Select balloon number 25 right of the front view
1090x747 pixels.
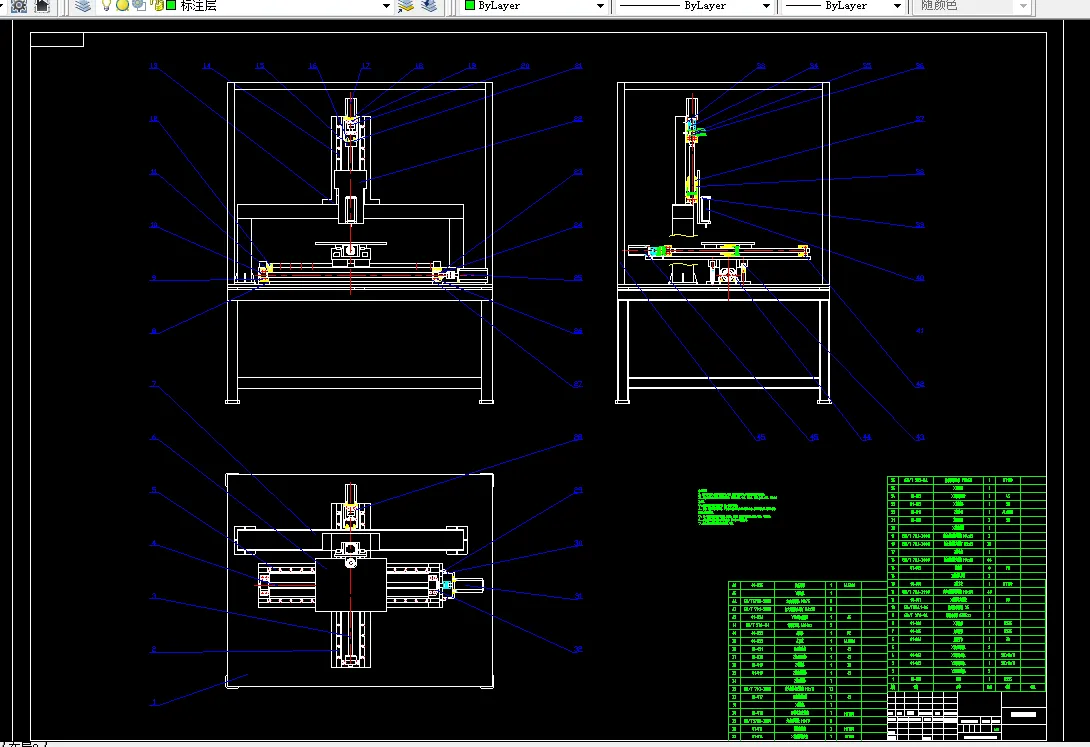tap(578, 278)
